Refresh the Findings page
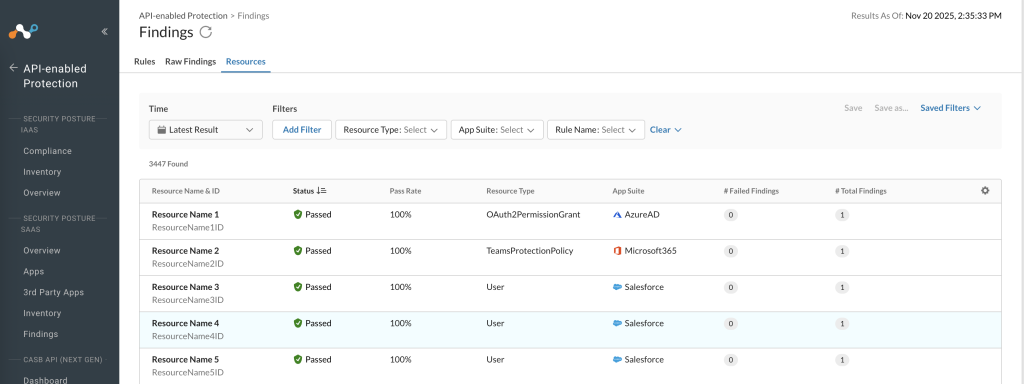The height and width of the screenshot is (384, 1024). click(x=206, y=32)
